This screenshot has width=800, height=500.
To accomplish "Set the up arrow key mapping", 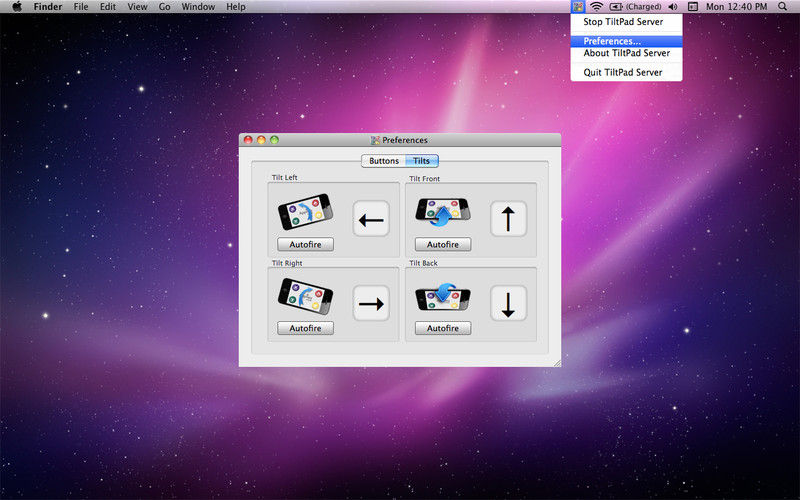I will [508, 219].
